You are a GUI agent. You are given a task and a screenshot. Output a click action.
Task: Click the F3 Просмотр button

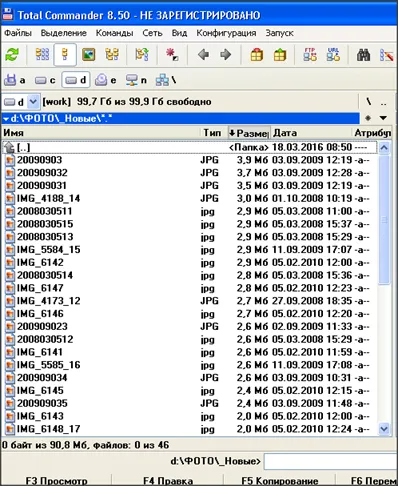(57, 481)
